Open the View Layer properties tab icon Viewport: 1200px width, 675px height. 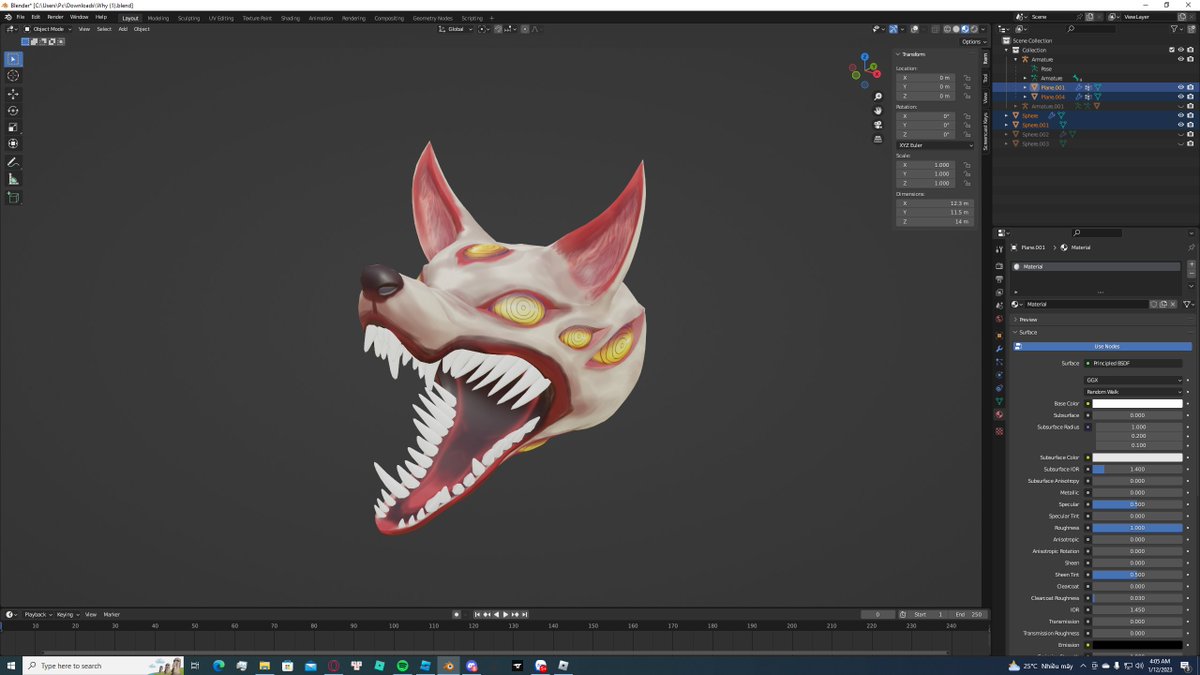(999, 293)
